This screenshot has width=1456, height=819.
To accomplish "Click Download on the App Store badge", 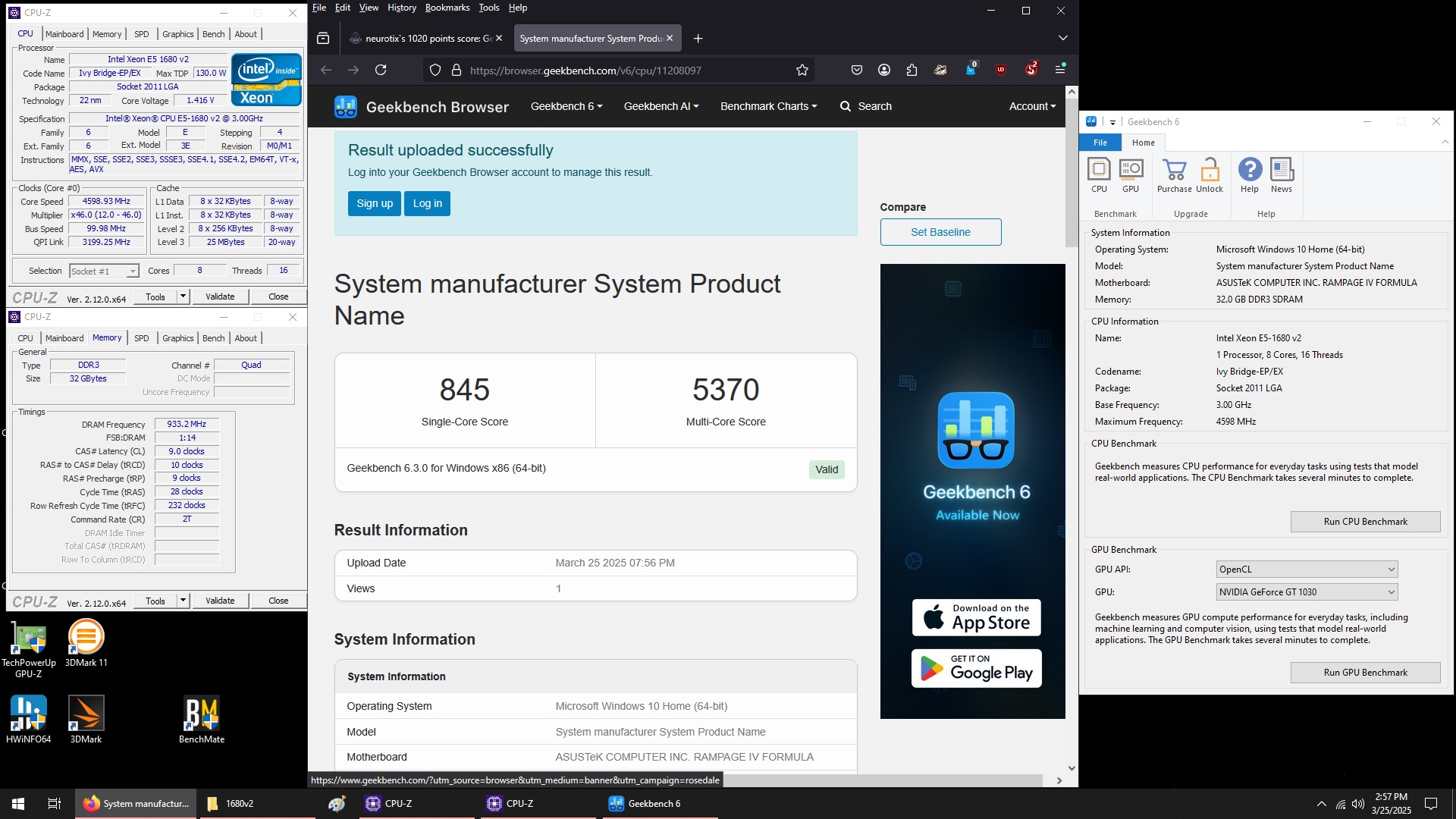I will click(x=976, y=617).
